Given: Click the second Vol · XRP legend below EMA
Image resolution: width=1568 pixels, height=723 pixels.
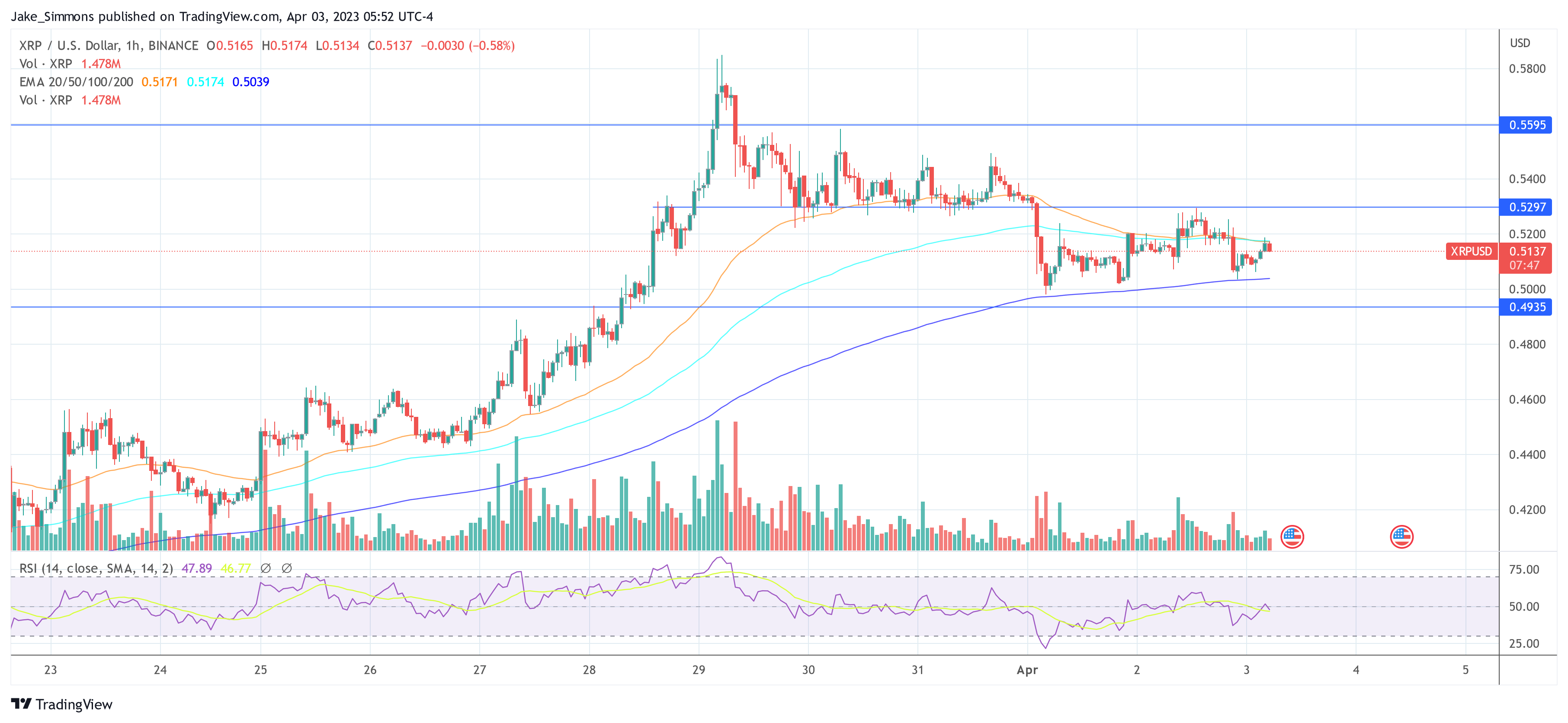Looking at the screenshot, I should (x=46, y=100).
